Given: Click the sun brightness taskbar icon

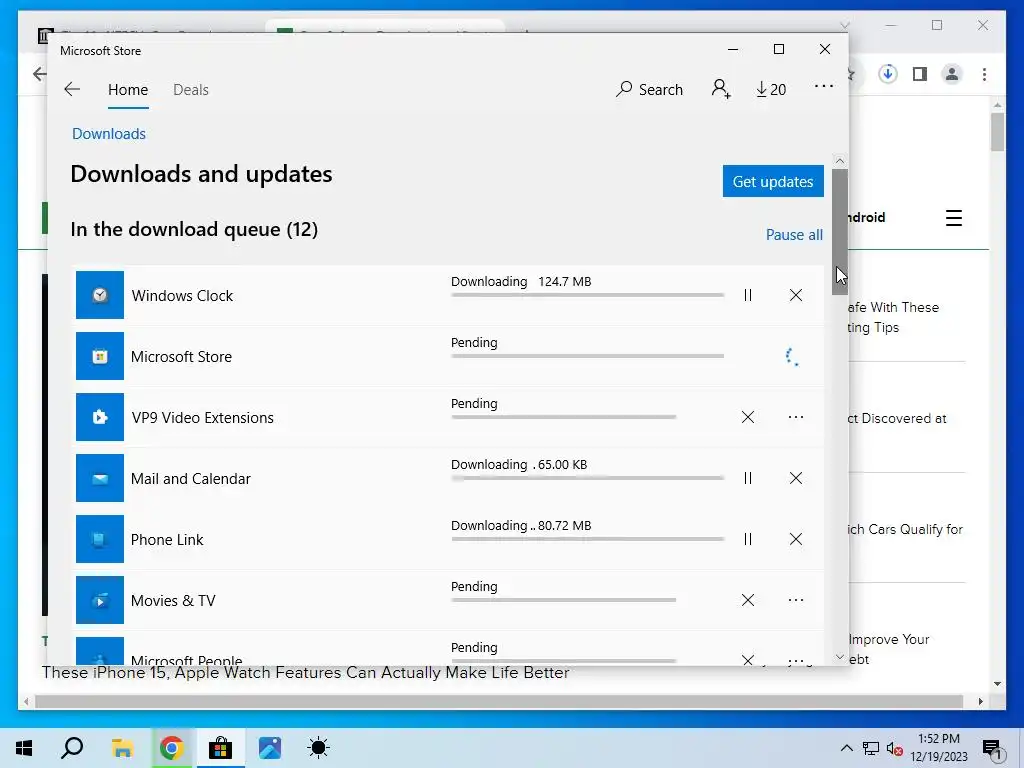Looking at the screenshot, I should [318, 748].
